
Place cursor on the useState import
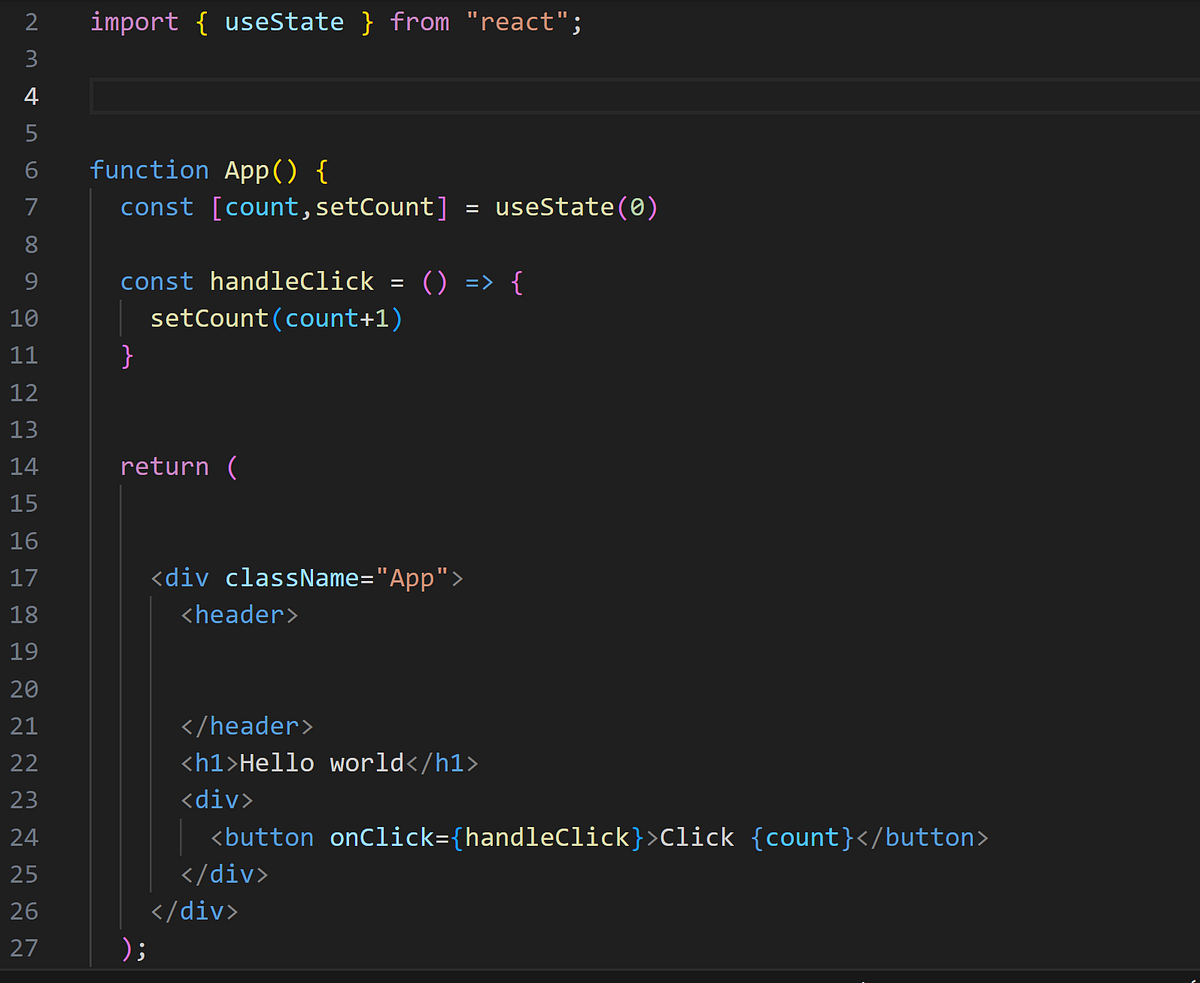pos(283,21)
